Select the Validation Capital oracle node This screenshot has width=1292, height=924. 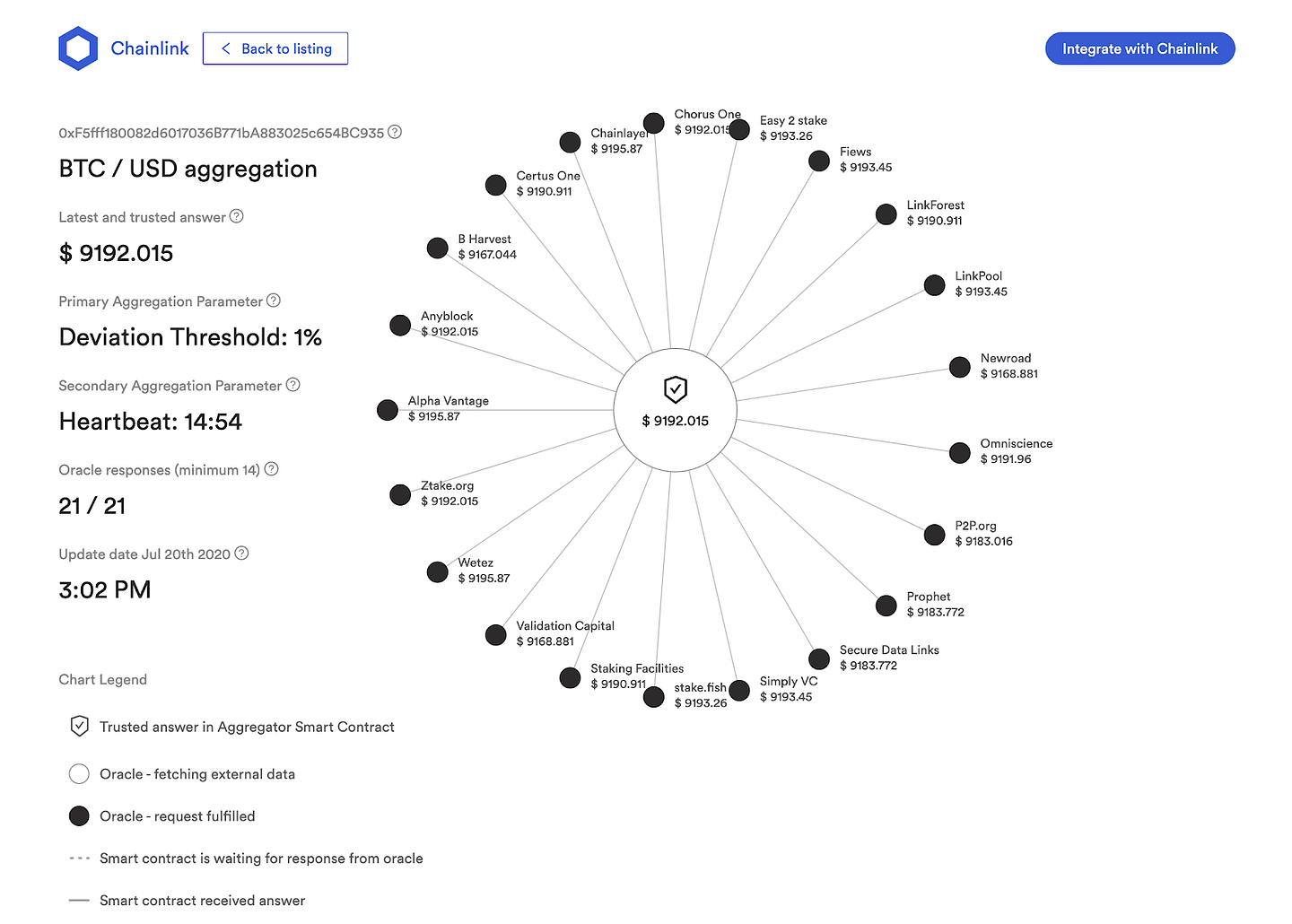pyautogui.click(x=496, y=635)
